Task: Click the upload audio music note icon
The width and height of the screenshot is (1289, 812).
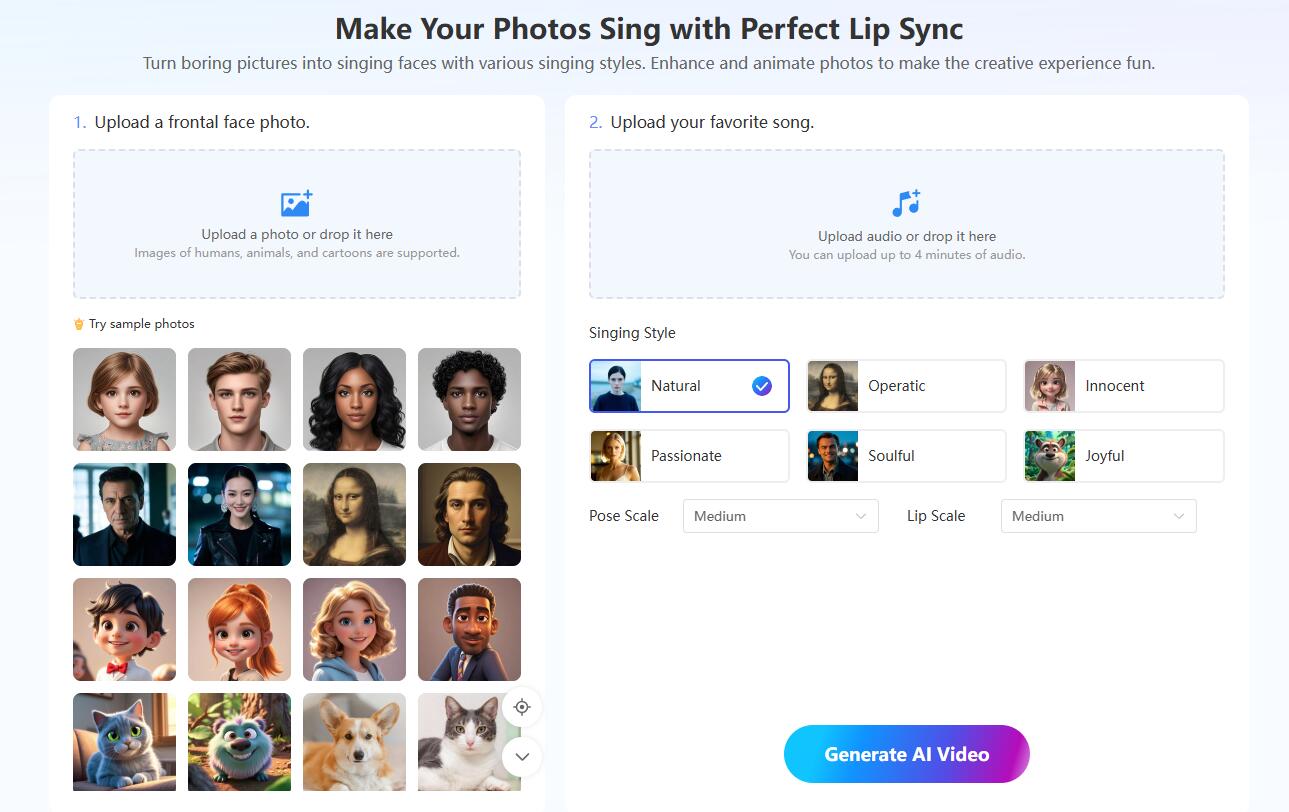Action: tap(906, 203)
